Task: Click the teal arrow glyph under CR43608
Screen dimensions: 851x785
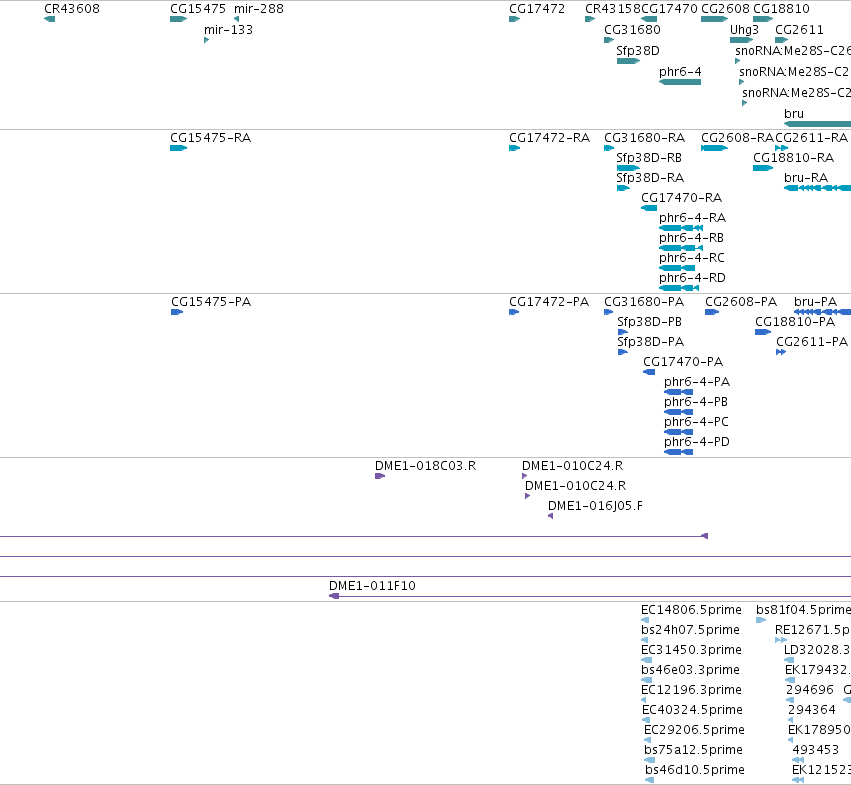Action: tap(49, 19)
